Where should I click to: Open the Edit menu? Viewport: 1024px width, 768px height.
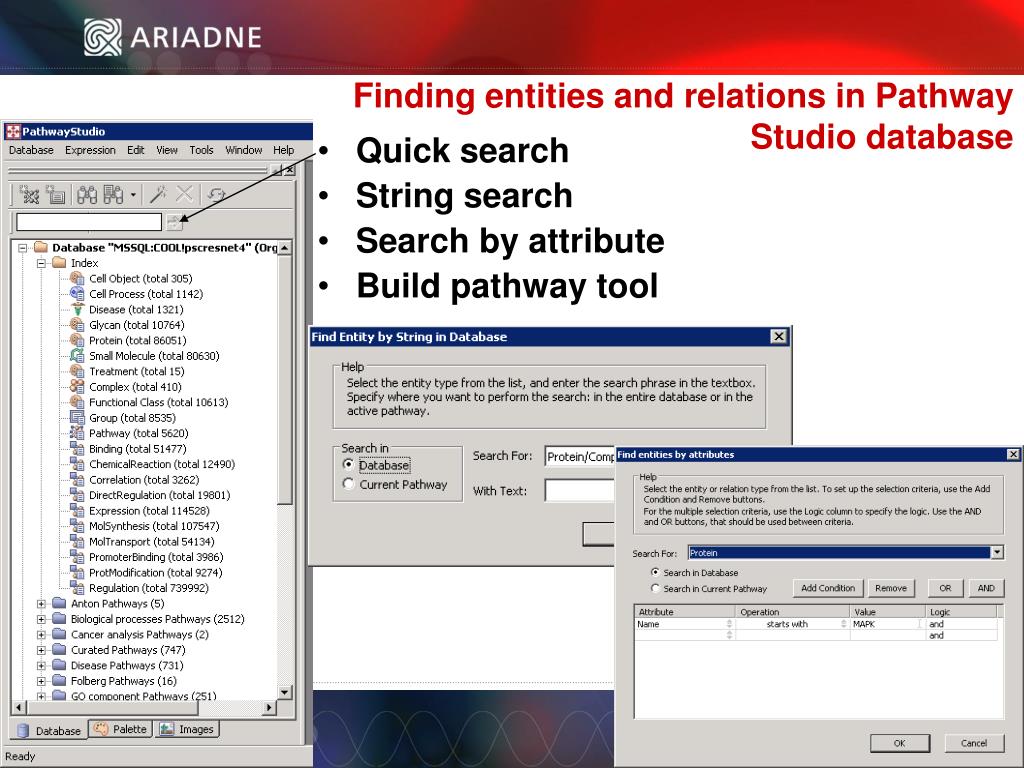tap(136, 150)
